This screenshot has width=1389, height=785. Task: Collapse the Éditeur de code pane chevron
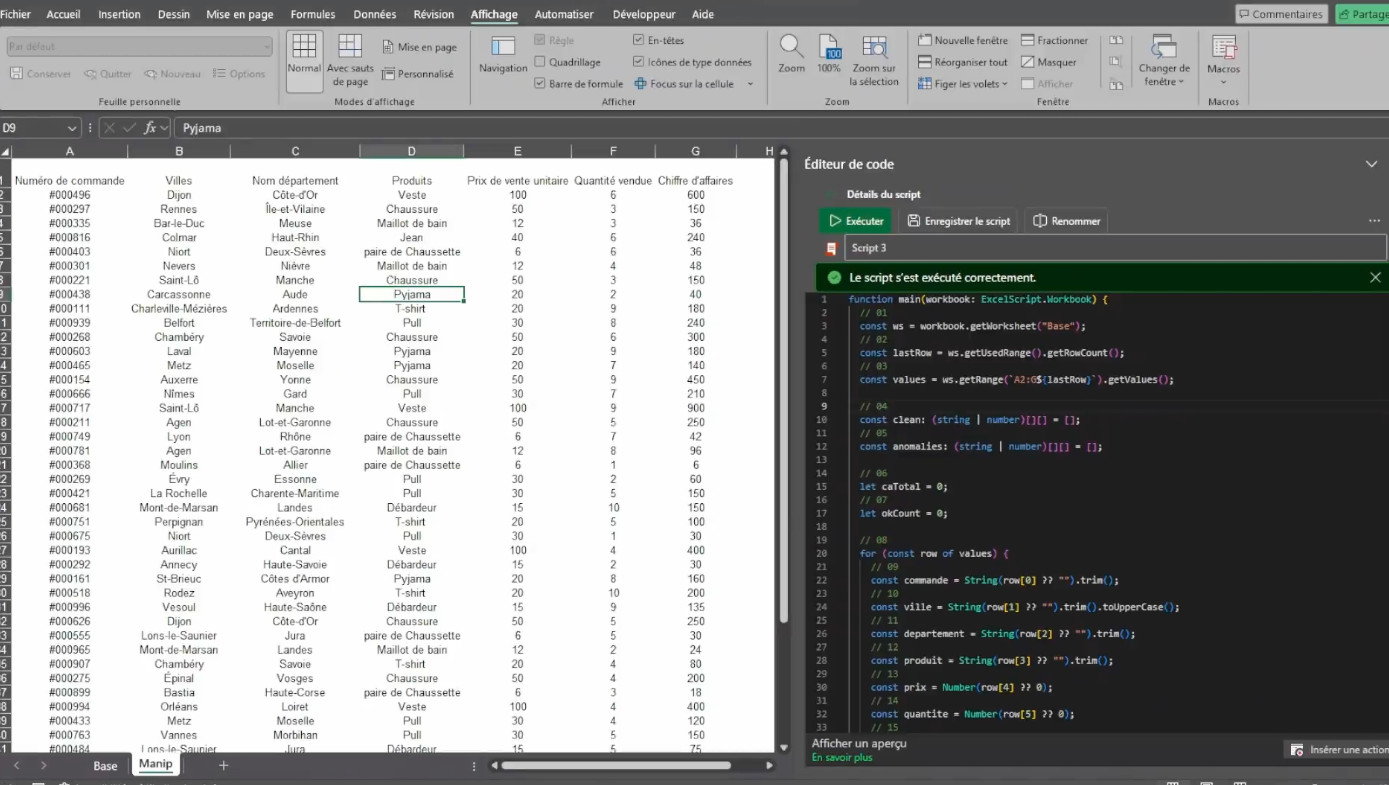tap(1371, 164)
